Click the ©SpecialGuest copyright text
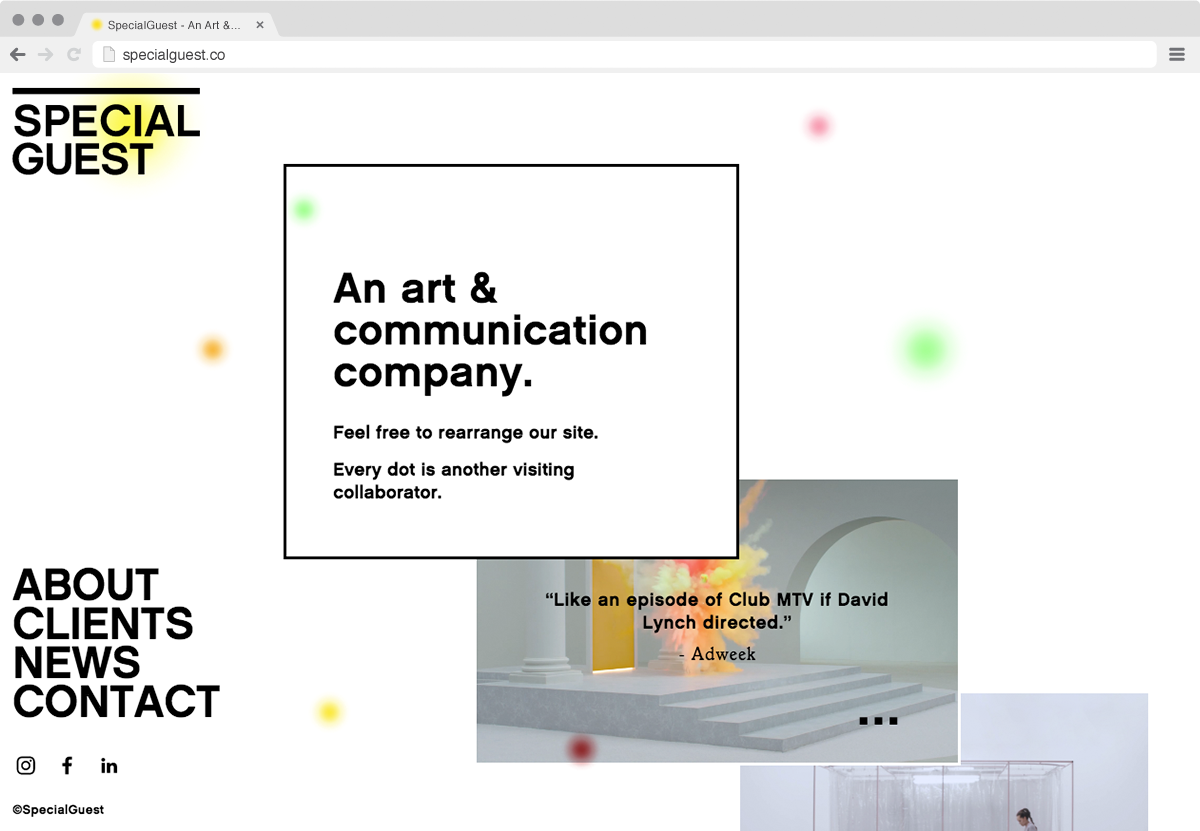 57,809
